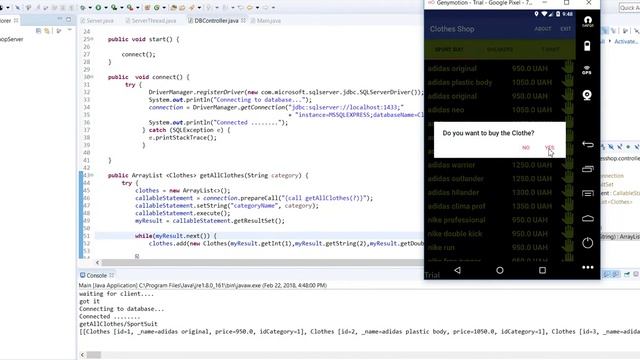Click editor horizontal scrollbar track
640x360 pixels.
pyautogui.click(x=261, y=262)
